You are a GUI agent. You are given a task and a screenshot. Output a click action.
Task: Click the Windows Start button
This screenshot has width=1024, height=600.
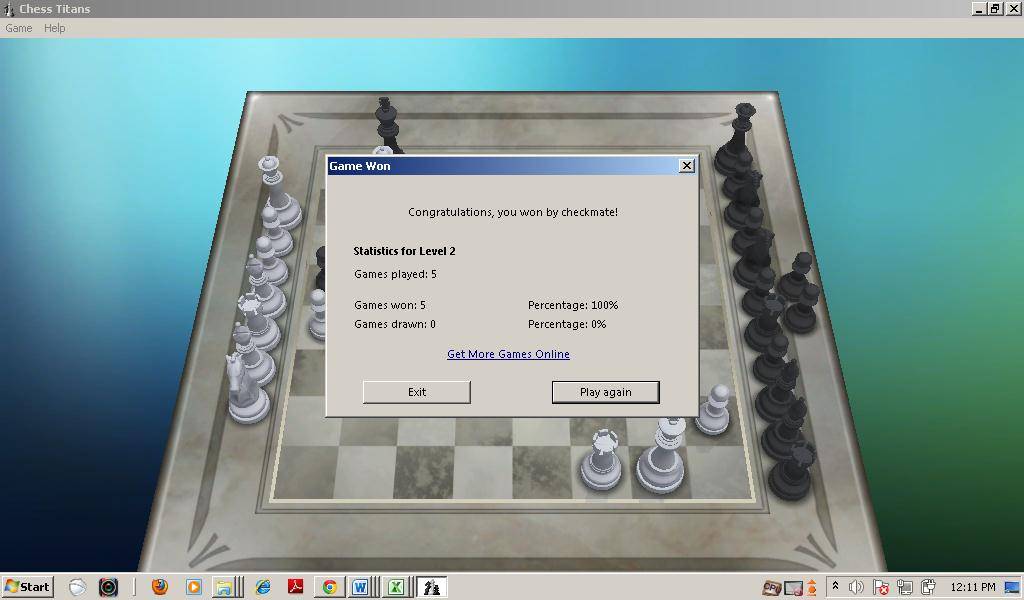[27, 587]
